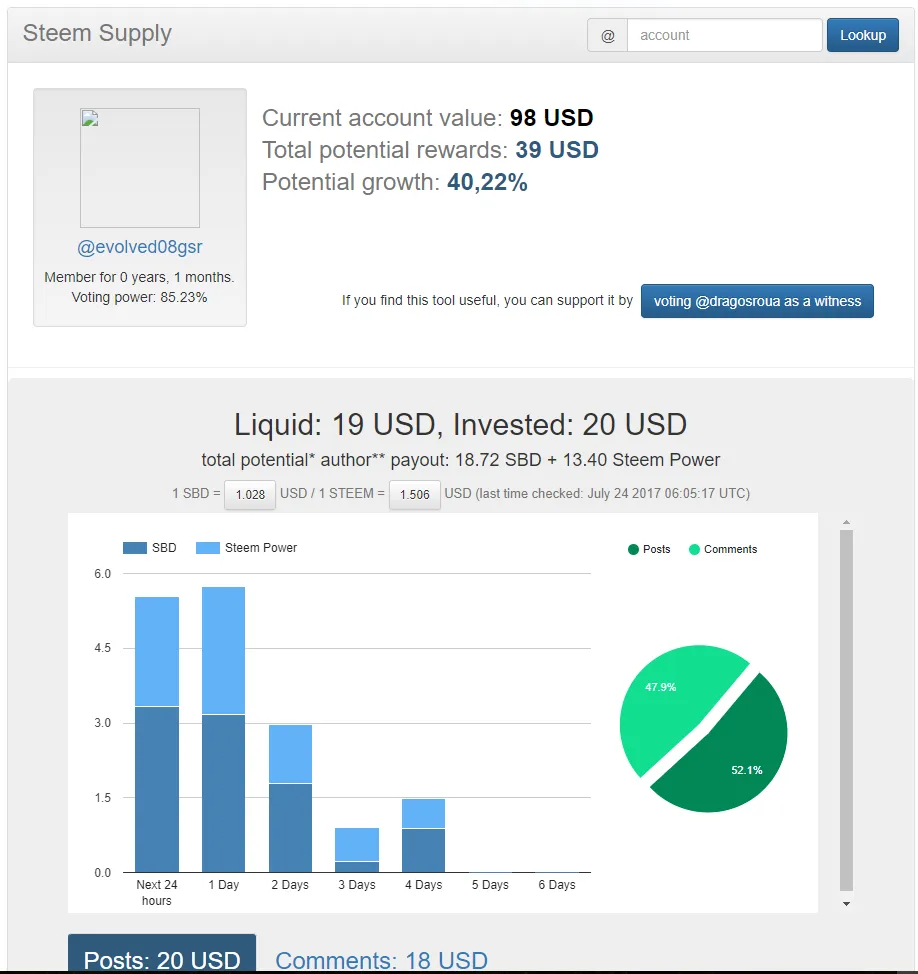Click the 'Voting power: 85.23%' text
The width and height of the screenshot is (918, 974).
pos(139,298)
